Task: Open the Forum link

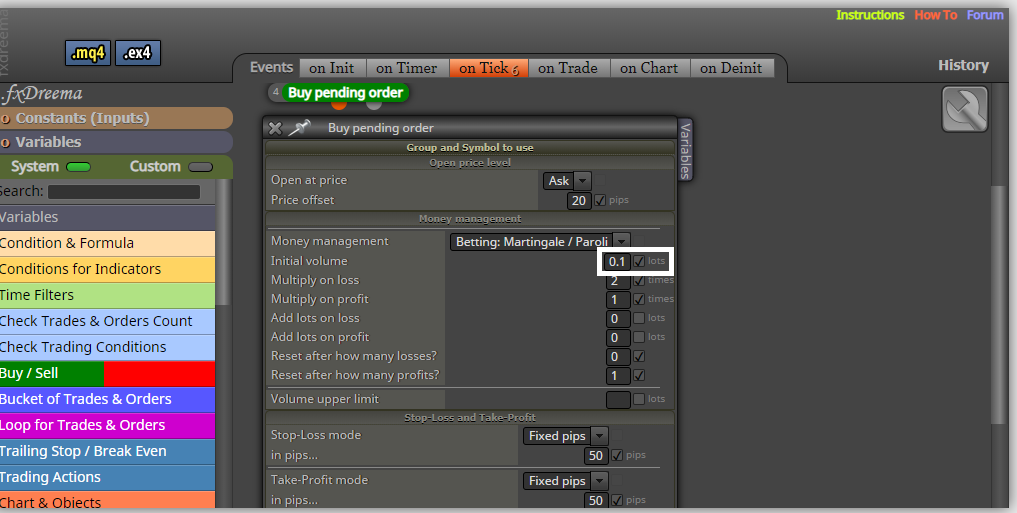Action: point(985,15)
